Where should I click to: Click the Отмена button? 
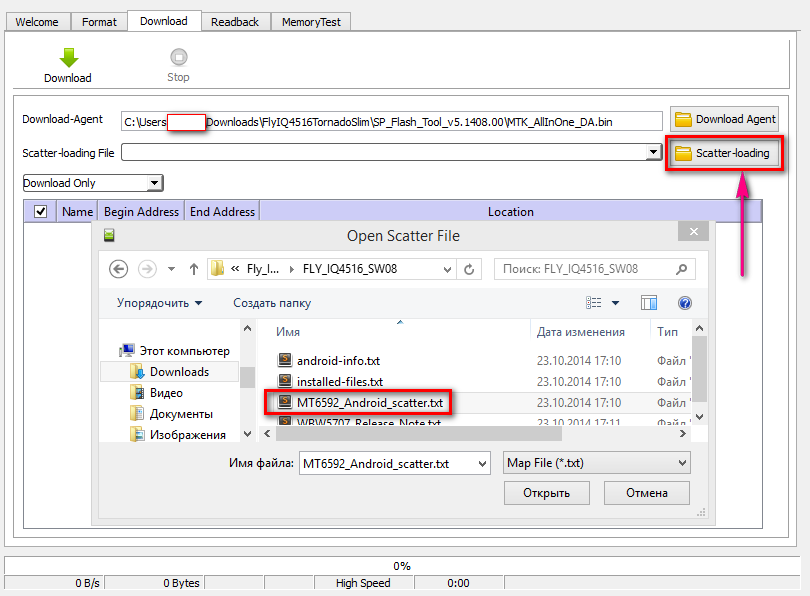[x=648, y=493]
